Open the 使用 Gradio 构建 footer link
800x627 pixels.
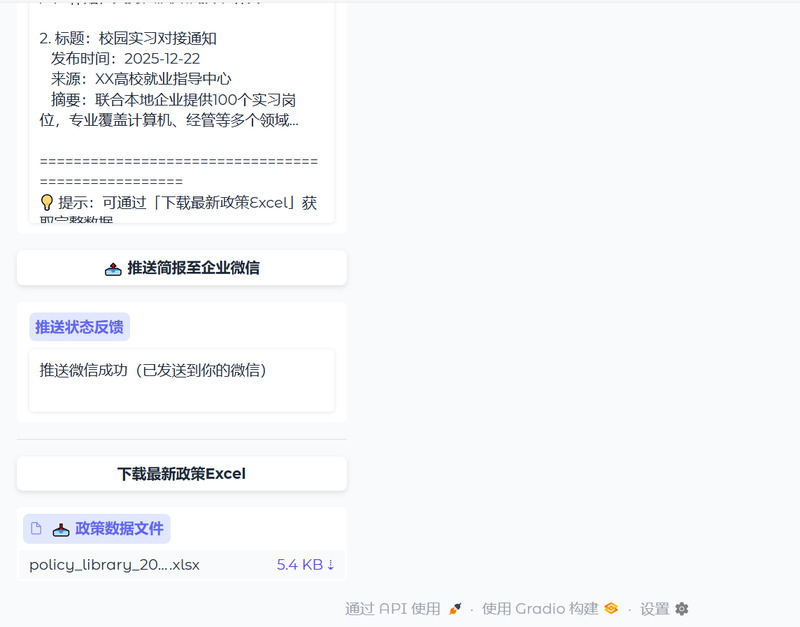550,609
